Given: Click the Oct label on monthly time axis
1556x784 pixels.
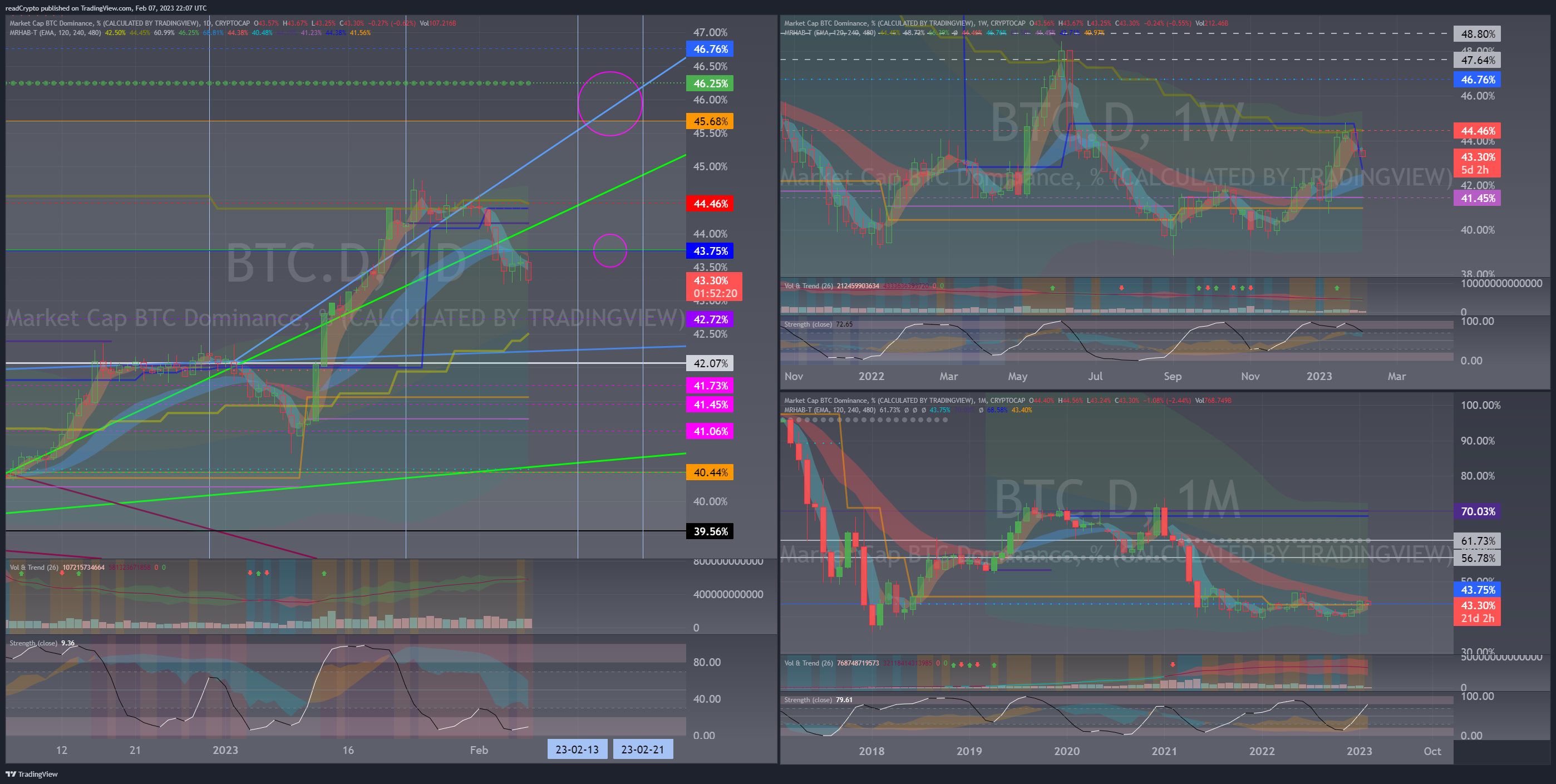Looking at the screenshot, I should point(1432,751).
